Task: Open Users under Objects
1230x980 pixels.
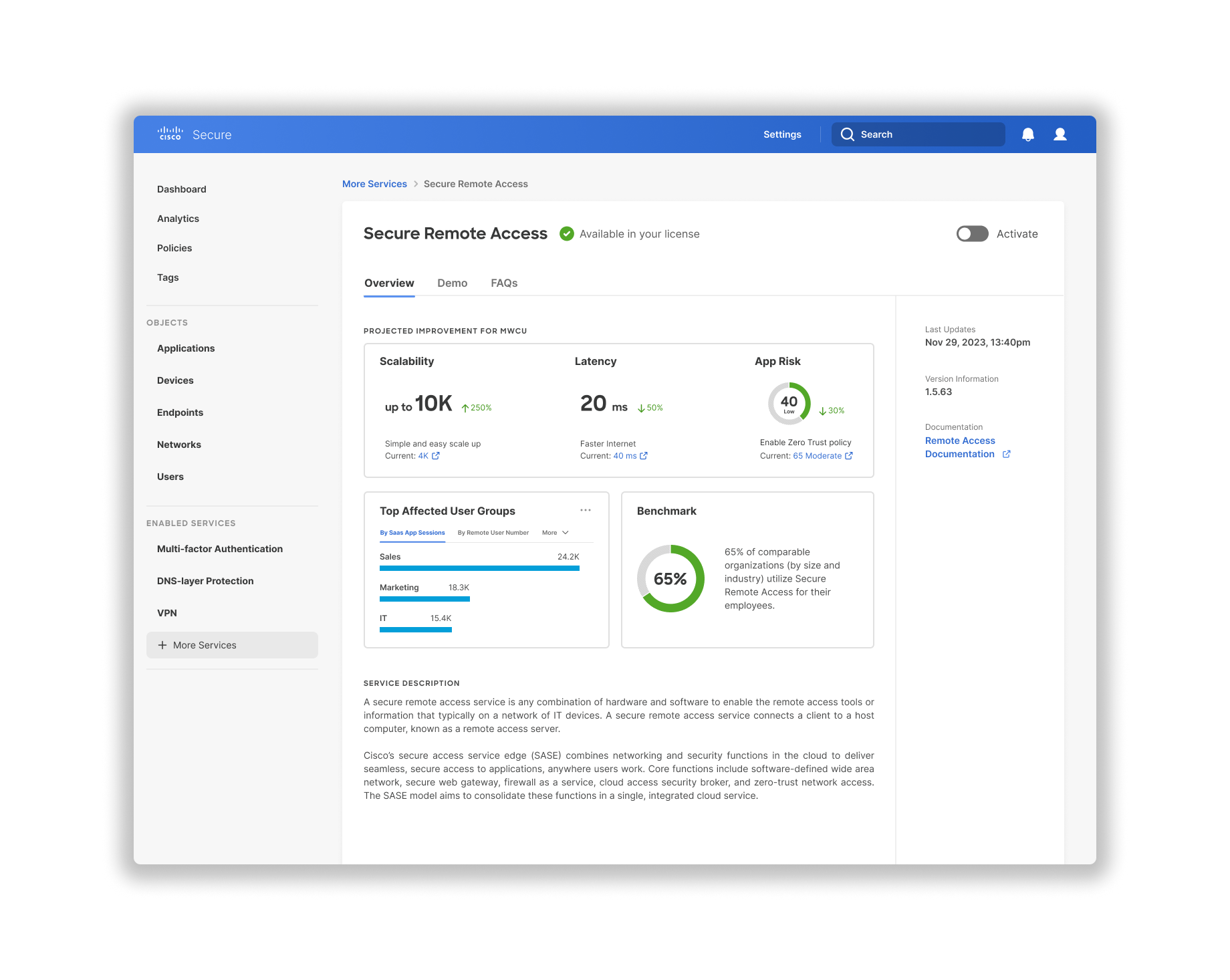Action: (x=170, y=477)
